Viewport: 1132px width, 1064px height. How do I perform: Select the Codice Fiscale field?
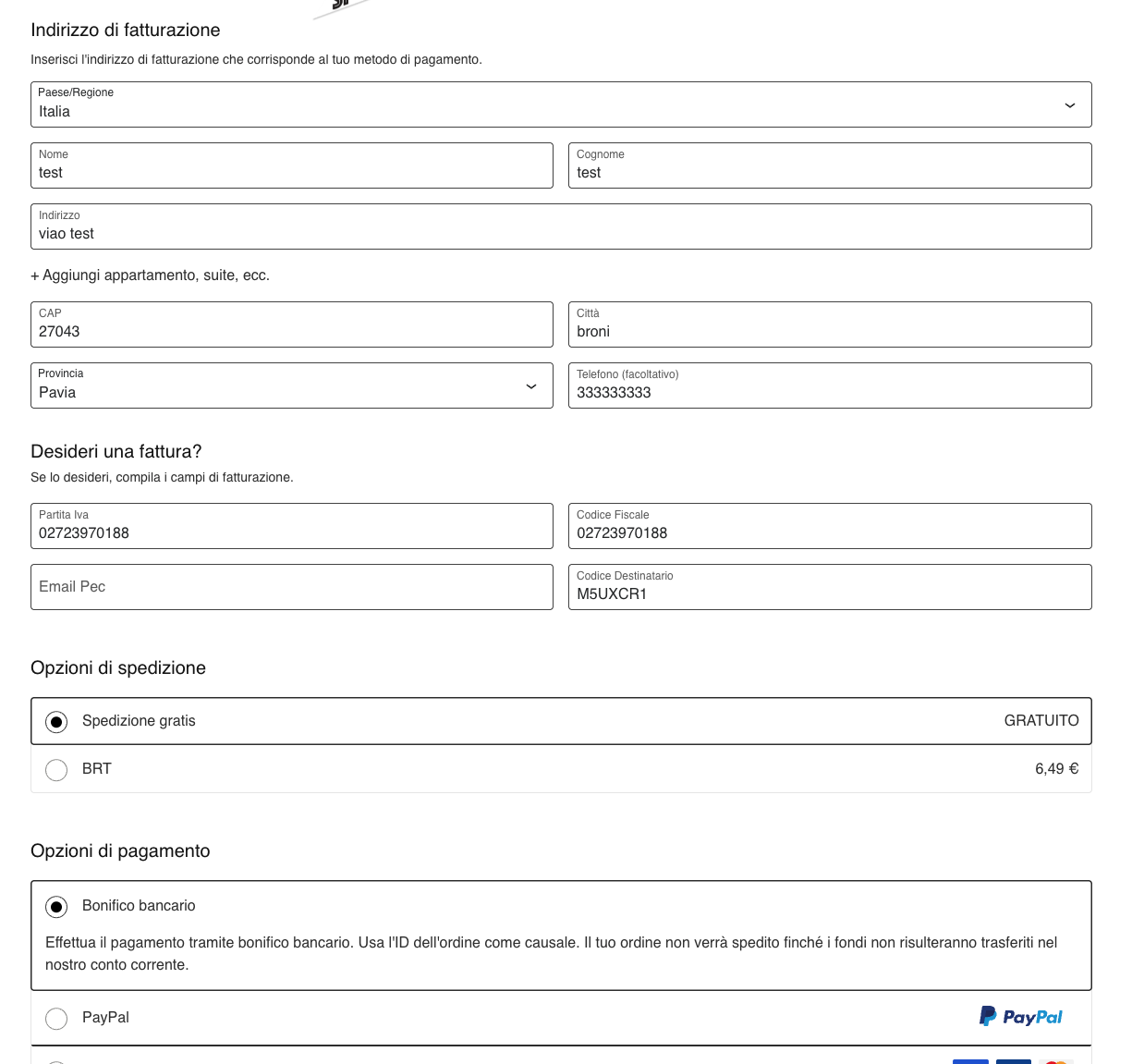coord(830,527)
